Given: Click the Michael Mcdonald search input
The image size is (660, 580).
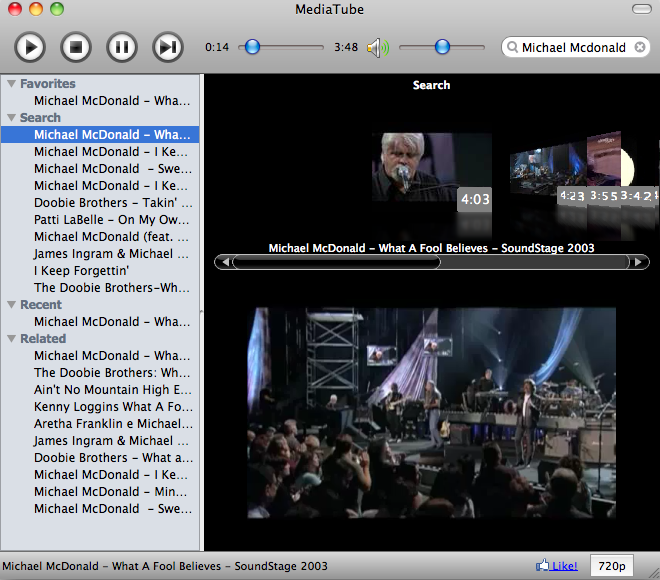Looking at the screenshot, I should coord(573,47).
